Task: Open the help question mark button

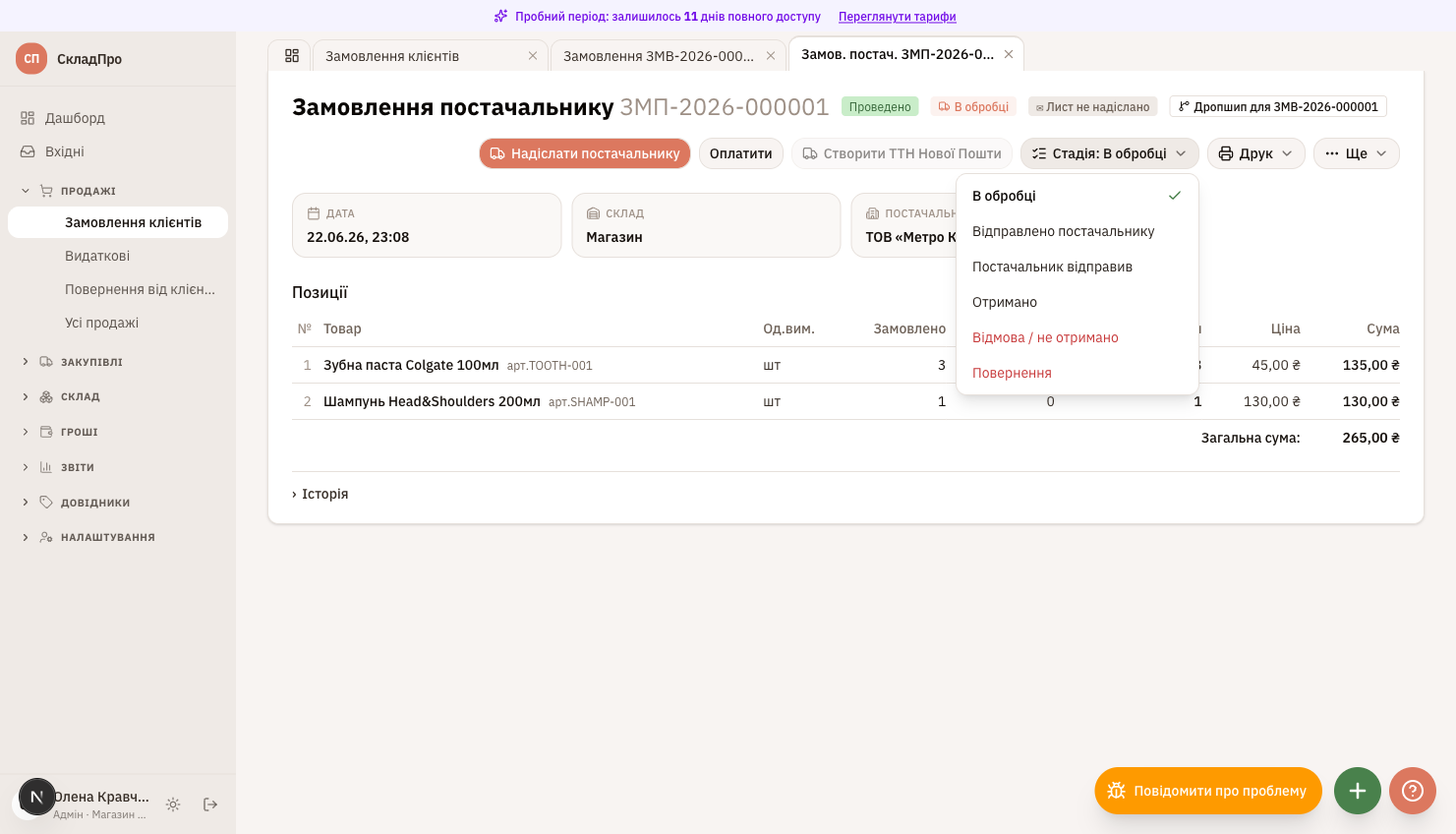Action: (x=1413, y=791)
